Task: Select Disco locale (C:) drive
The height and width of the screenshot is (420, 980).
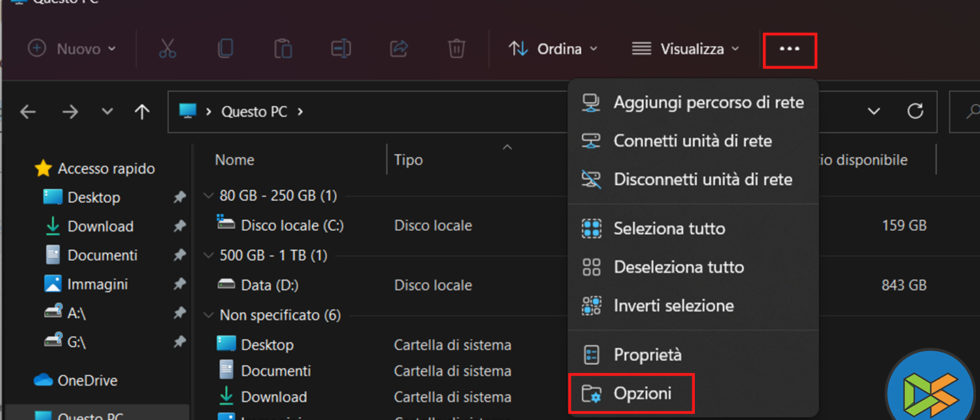Action: 291,226
